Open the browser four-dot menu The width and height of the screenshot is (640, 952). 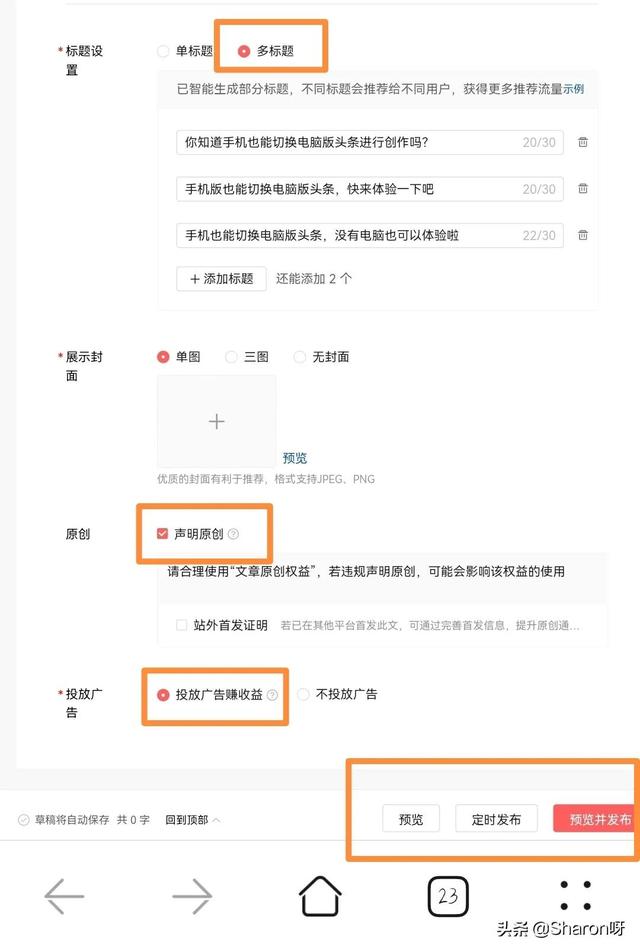point(576,896)
